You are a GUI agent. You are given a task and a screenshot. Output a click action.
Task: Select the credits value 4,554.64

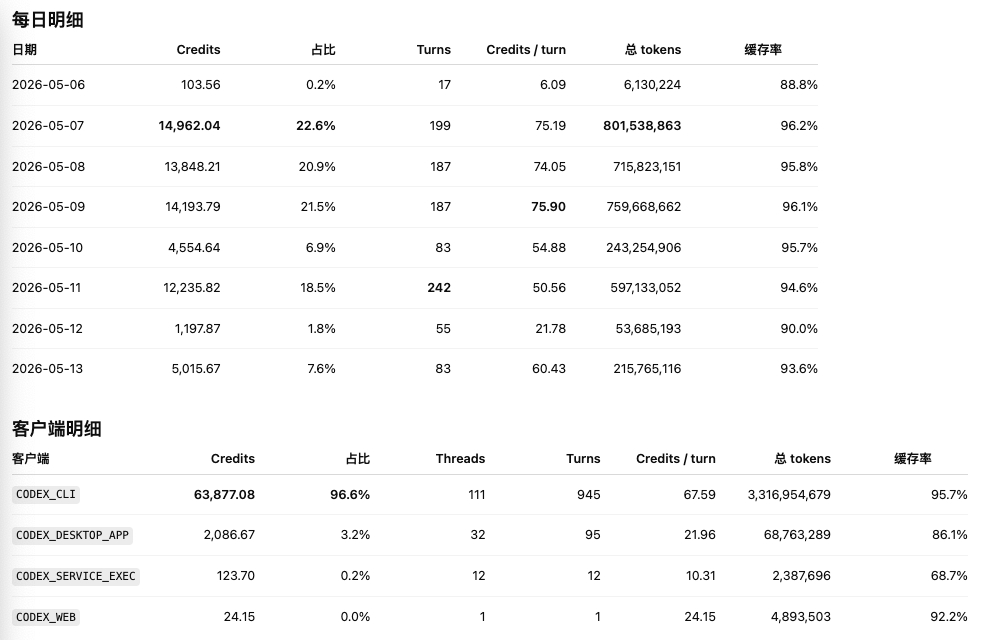tap(194, 248)
